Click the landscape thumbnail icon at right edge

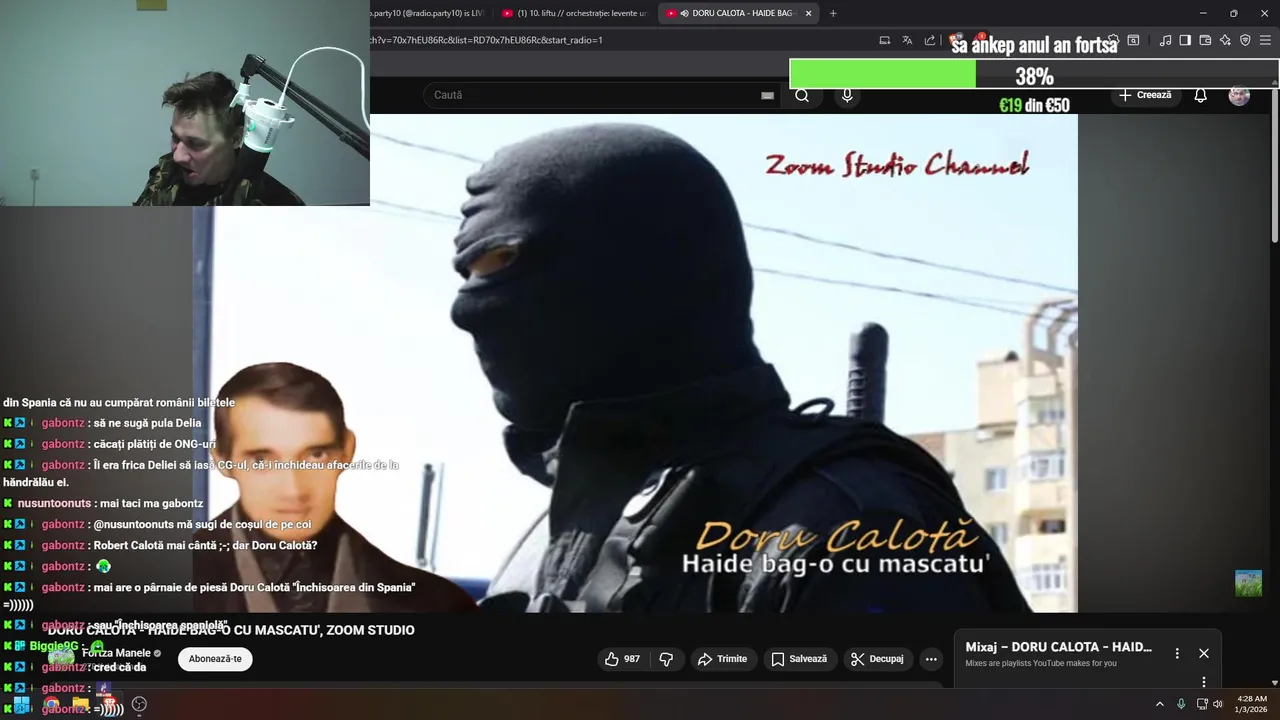1248,583
